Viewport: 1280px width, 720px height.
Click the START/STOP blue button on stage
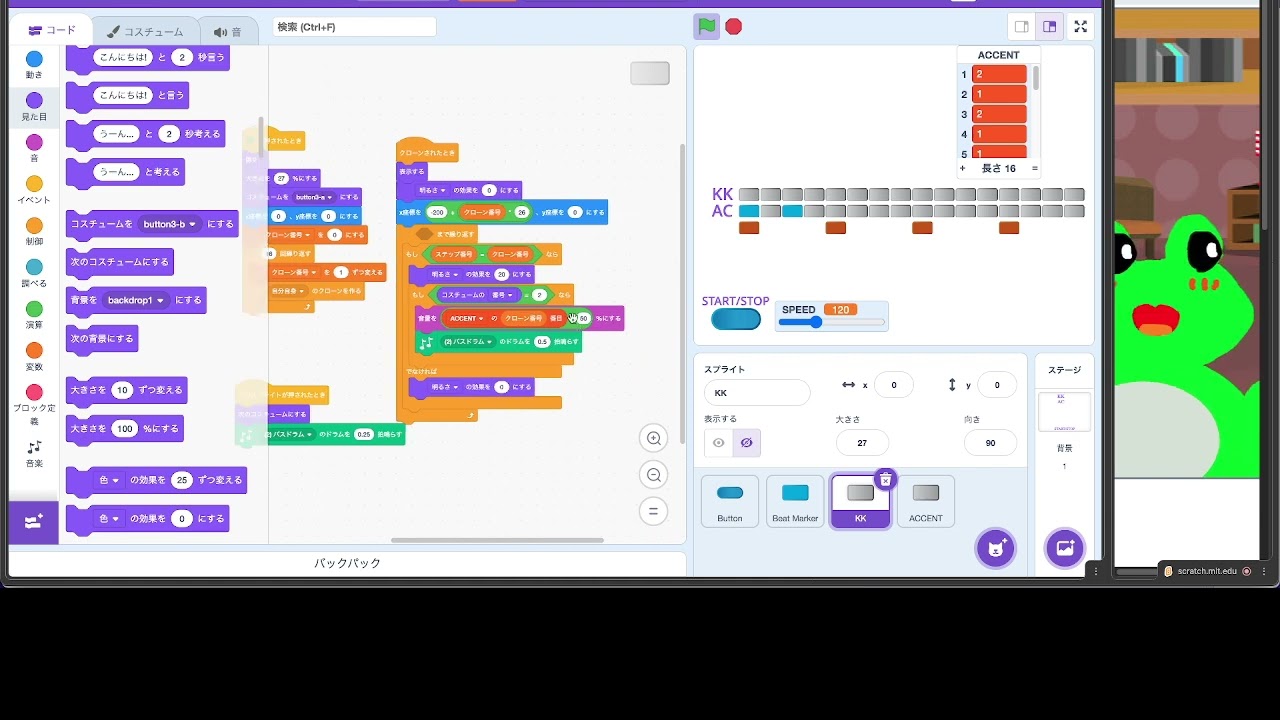tap(736, 320)
